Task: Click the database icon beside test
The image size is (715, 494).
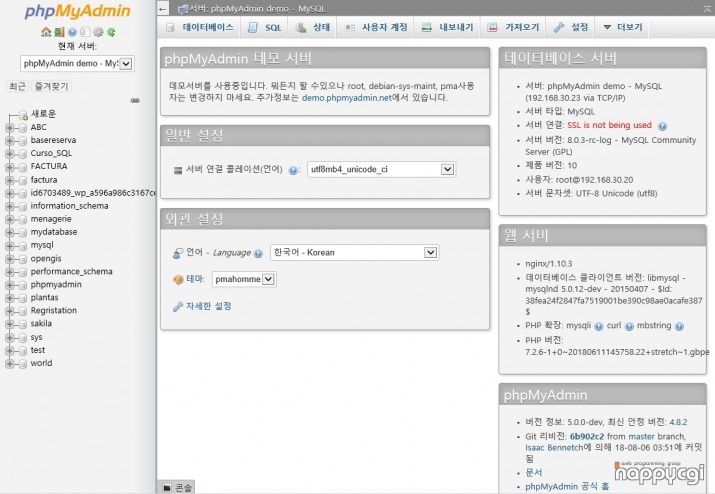Action: (x=23, y=351)
